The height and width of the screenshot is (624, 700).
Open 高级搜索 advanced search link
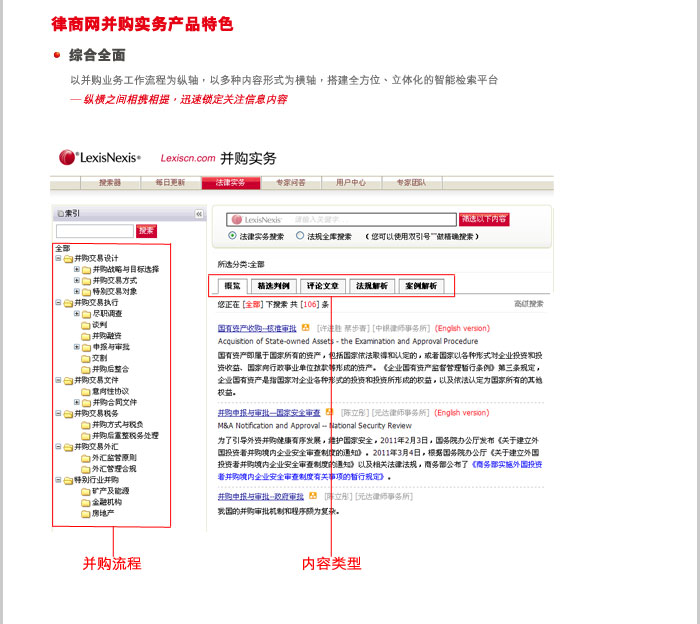(x=529, y=304)
